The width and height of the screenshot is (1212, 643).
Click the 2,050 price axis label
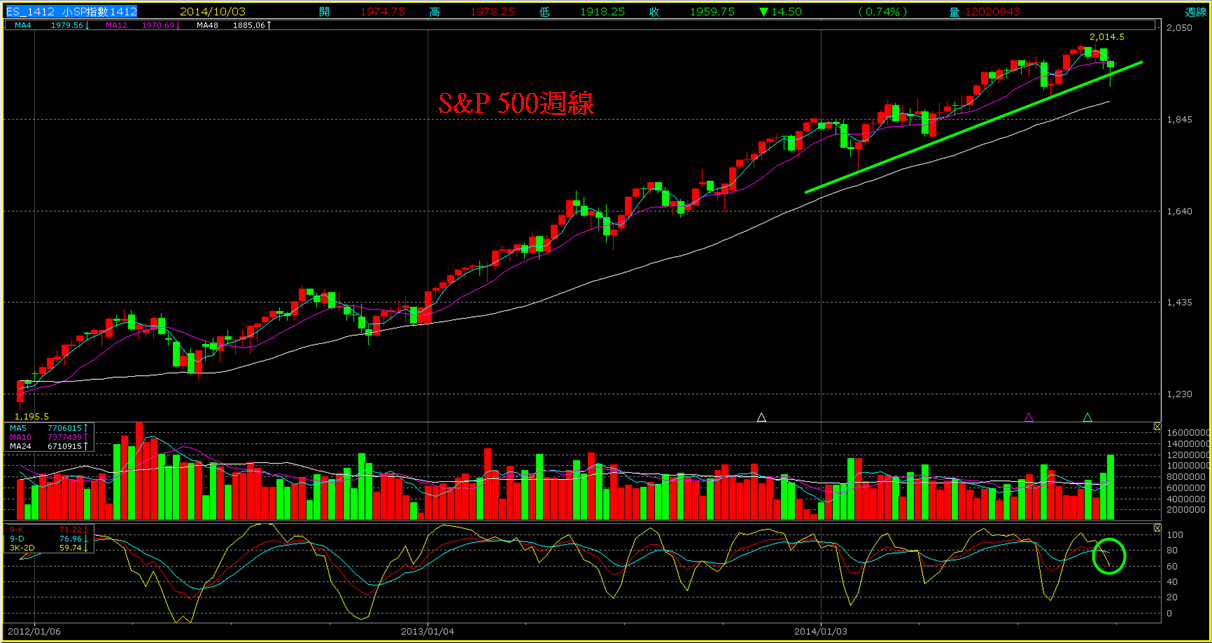[1182, 28]
